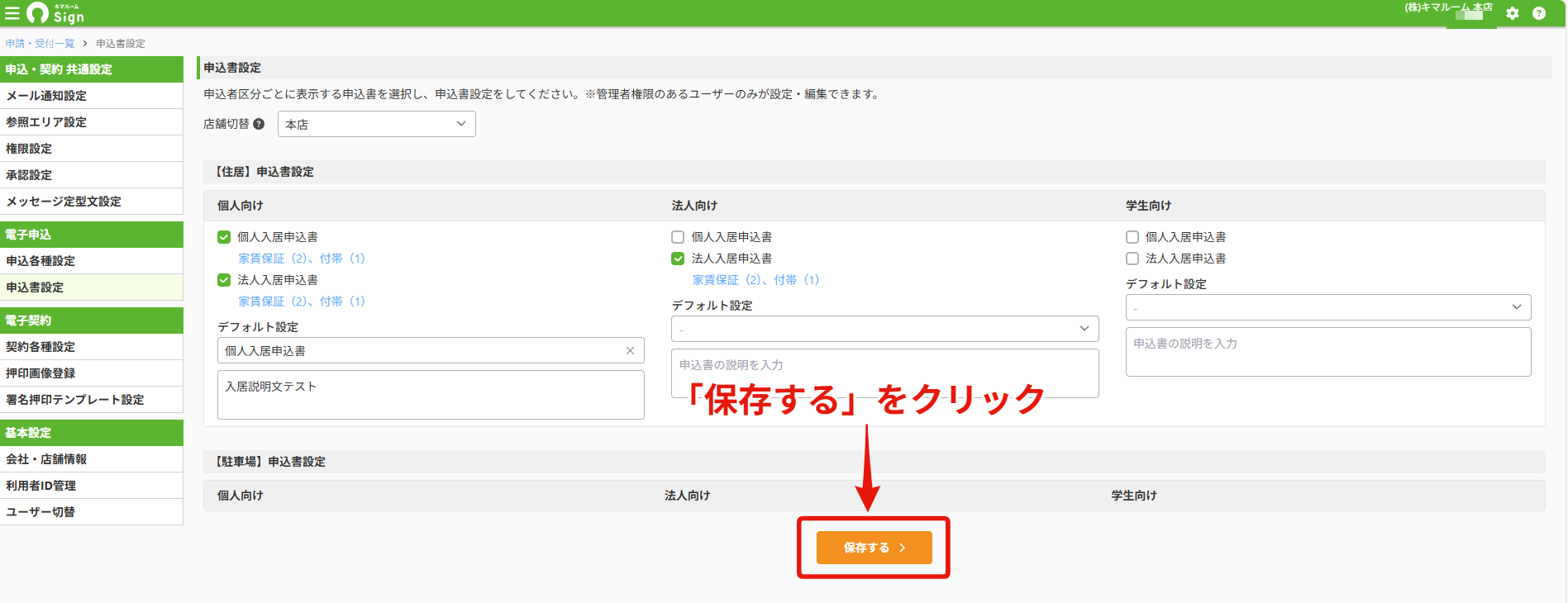This screenshot has height=603, width=1568.
Task: Open 家賃保証（2）、付帯（1）link under 法人向け
Action: (755, 280)
